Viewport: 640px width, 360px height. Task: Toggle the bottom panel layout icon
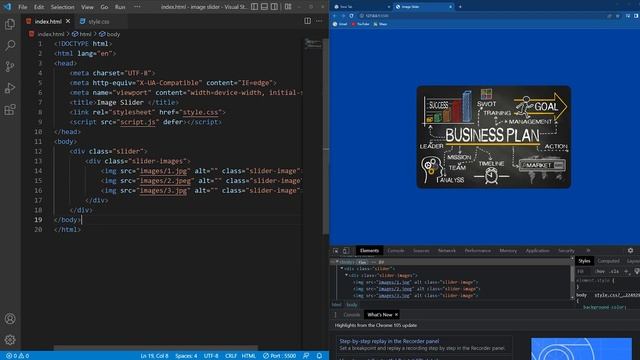[264, 7]
